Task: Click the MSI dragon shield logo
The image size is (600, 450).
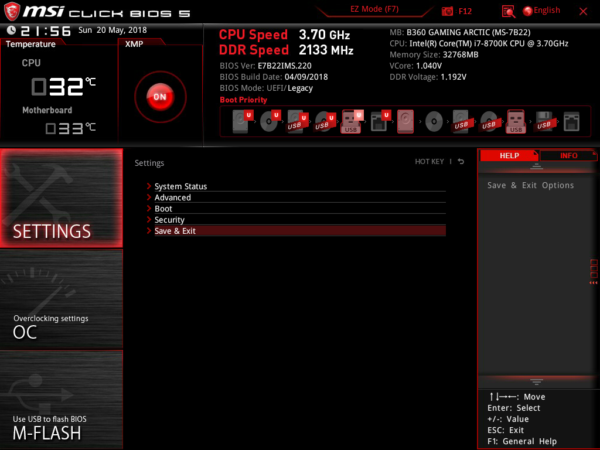Action: pos(11,11)
